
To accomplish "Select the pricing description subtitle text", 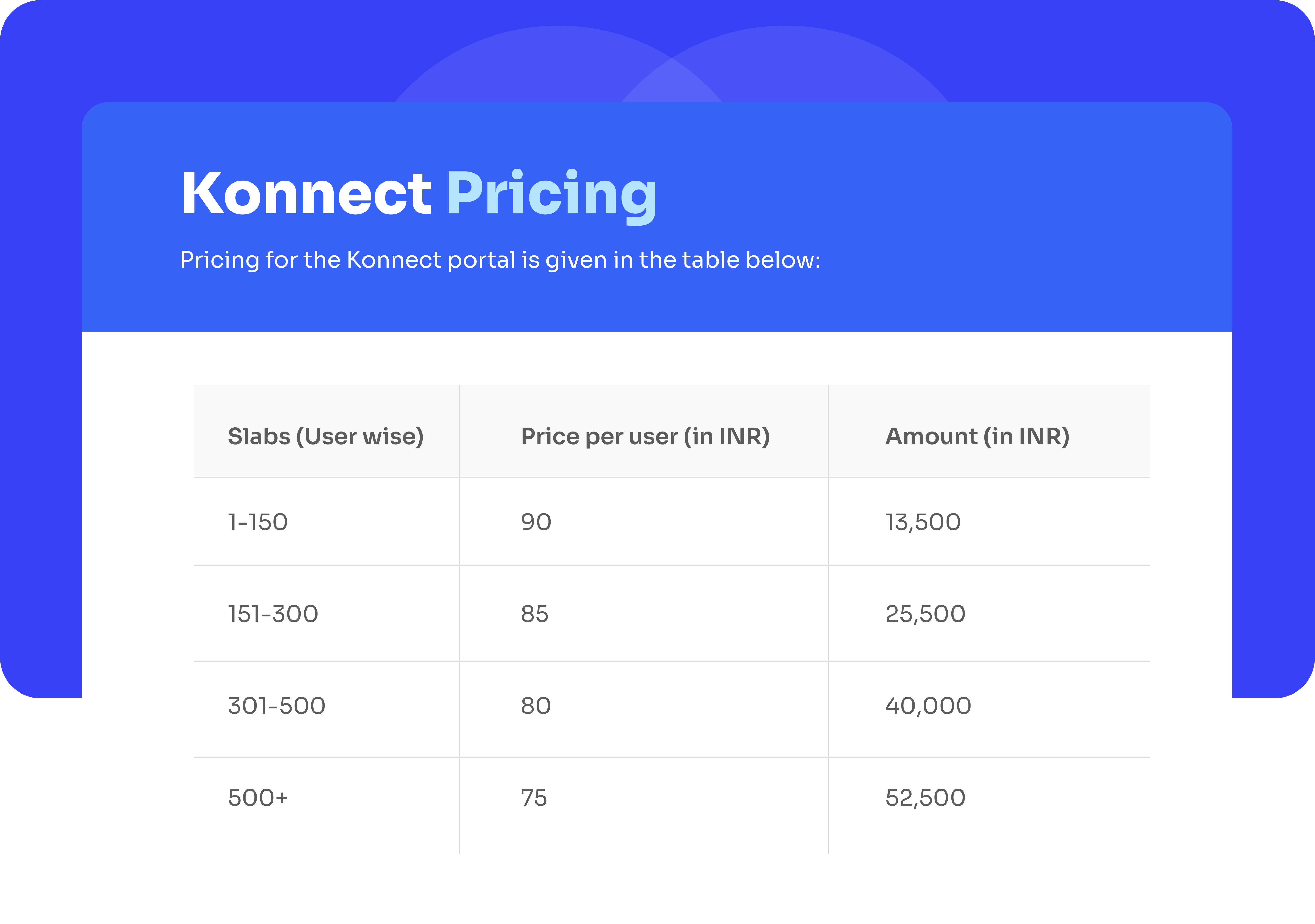I will tap(501, 260).
